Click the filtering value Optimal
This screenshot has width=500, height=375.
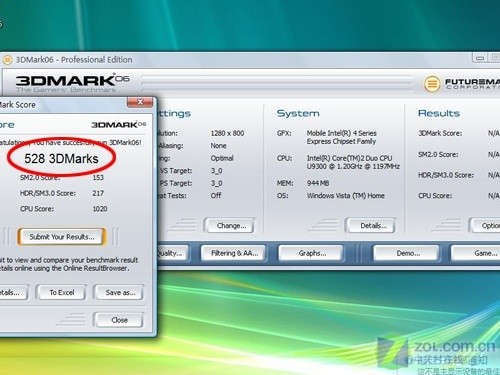(222, 158)
